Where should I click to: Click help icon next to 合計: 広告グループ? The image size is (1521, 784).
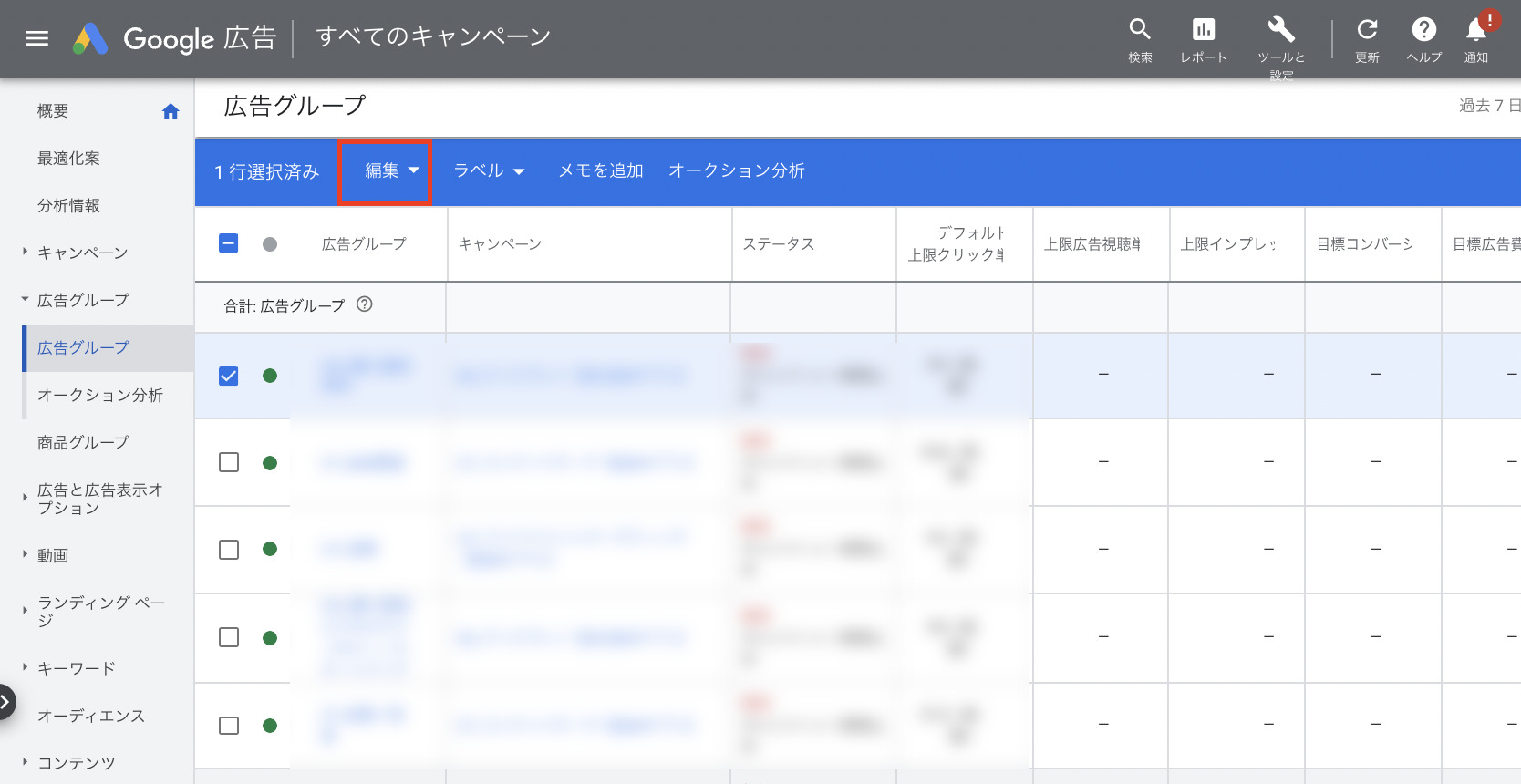click(x=365, y=304)
